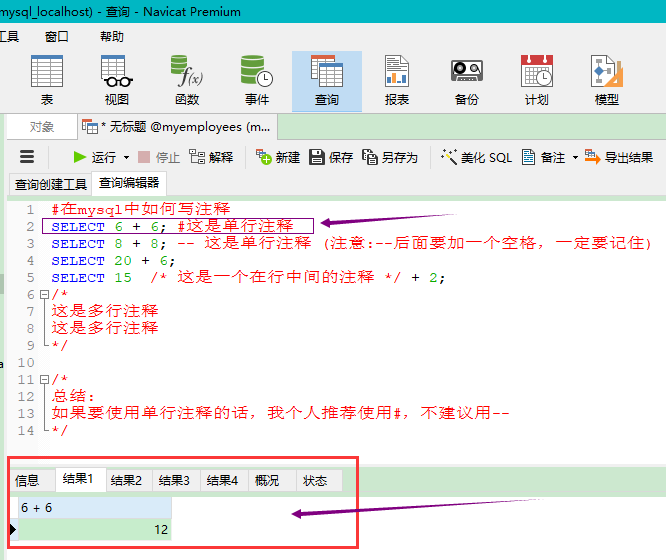The width and height of the screenshot is (666, 560).
Task: Open the 备份 (Backup) icon
Action: [467, 81]
